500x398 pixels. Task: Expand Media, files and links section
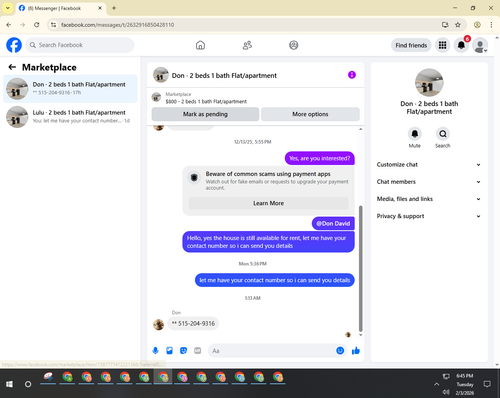(x=429, y=199)
